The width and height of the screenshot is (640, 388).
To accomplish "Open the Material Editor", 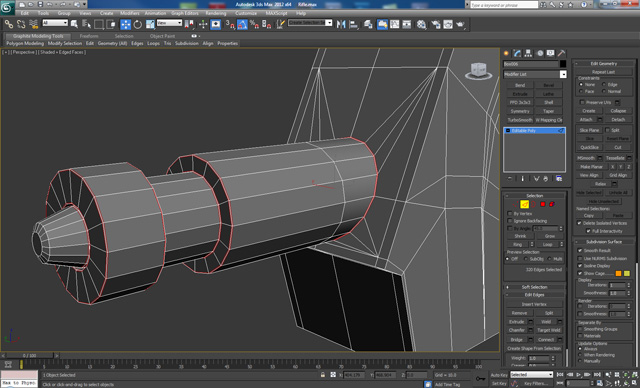I will [x=421, y=24].
